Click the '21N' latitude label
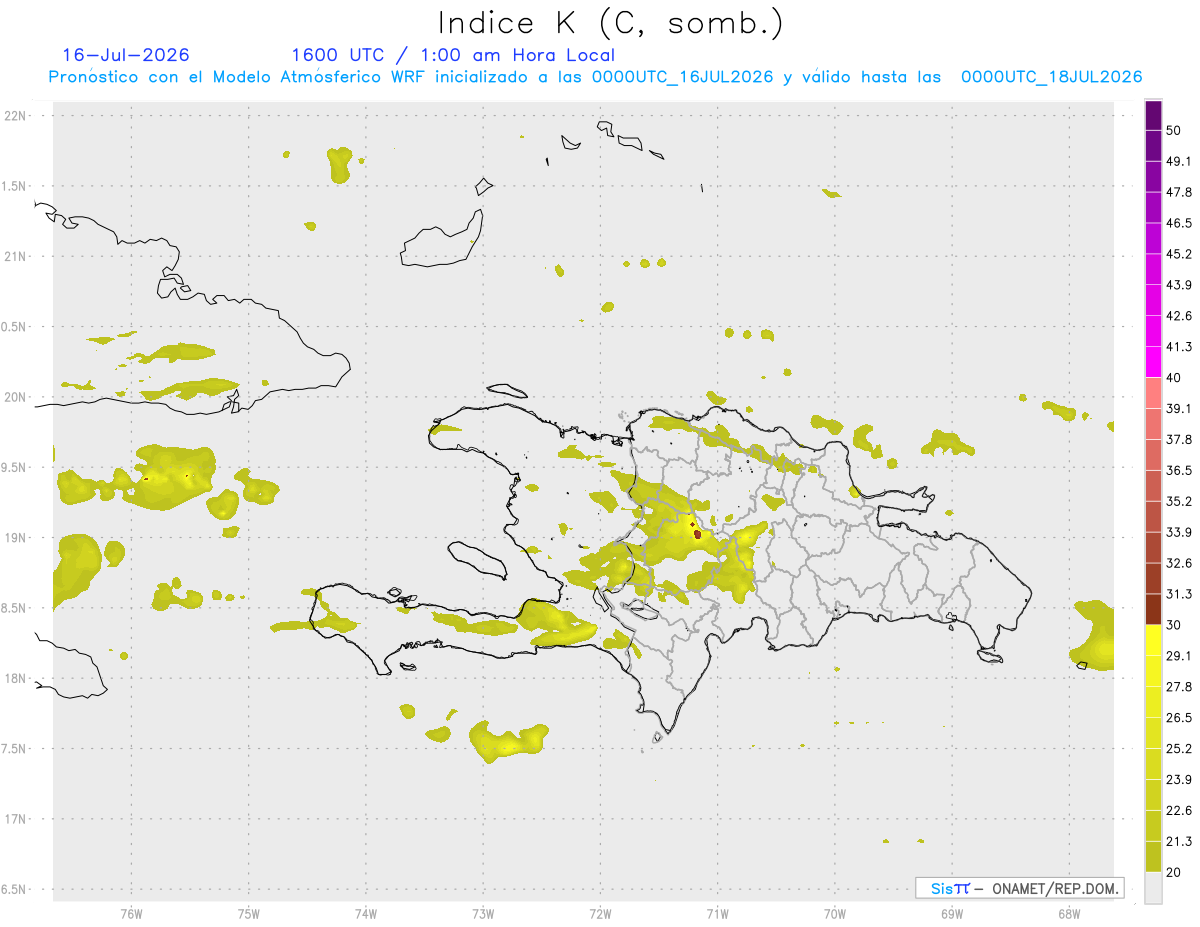1200x927 pixels. click(x=16, y=256)
